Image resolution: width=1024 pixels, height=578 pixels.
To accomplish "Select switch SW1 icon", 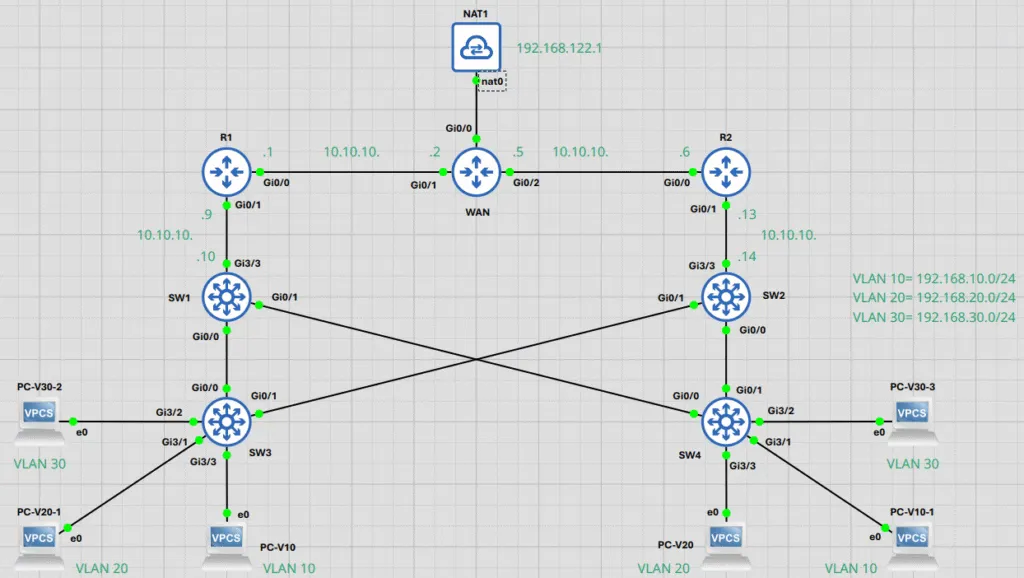I will (x=226, y=297).
